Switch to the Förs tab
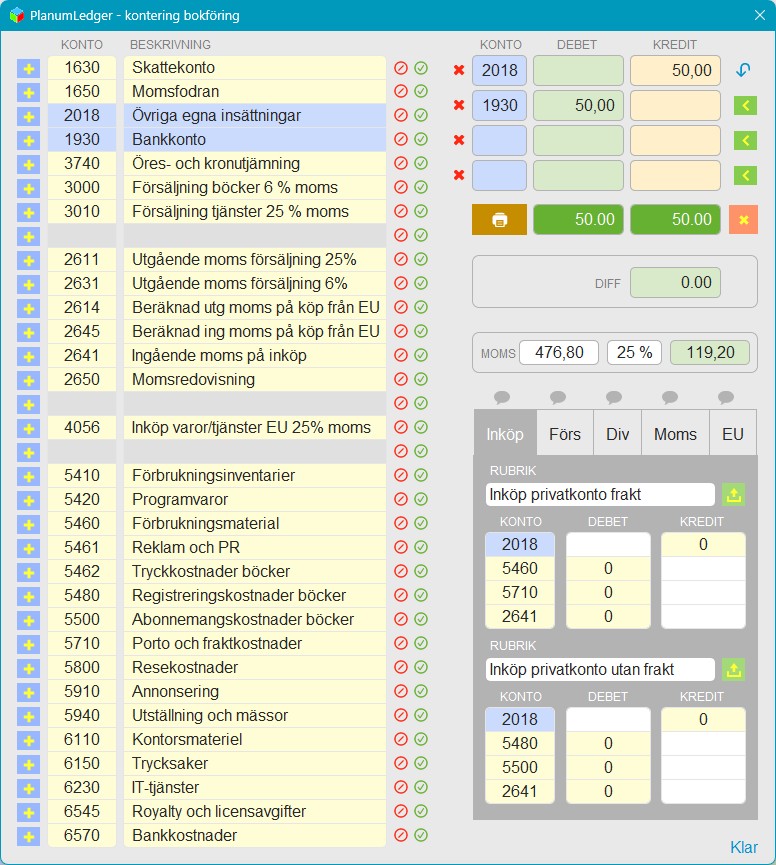This screenshot has width=776, height=865. point(565,434)
